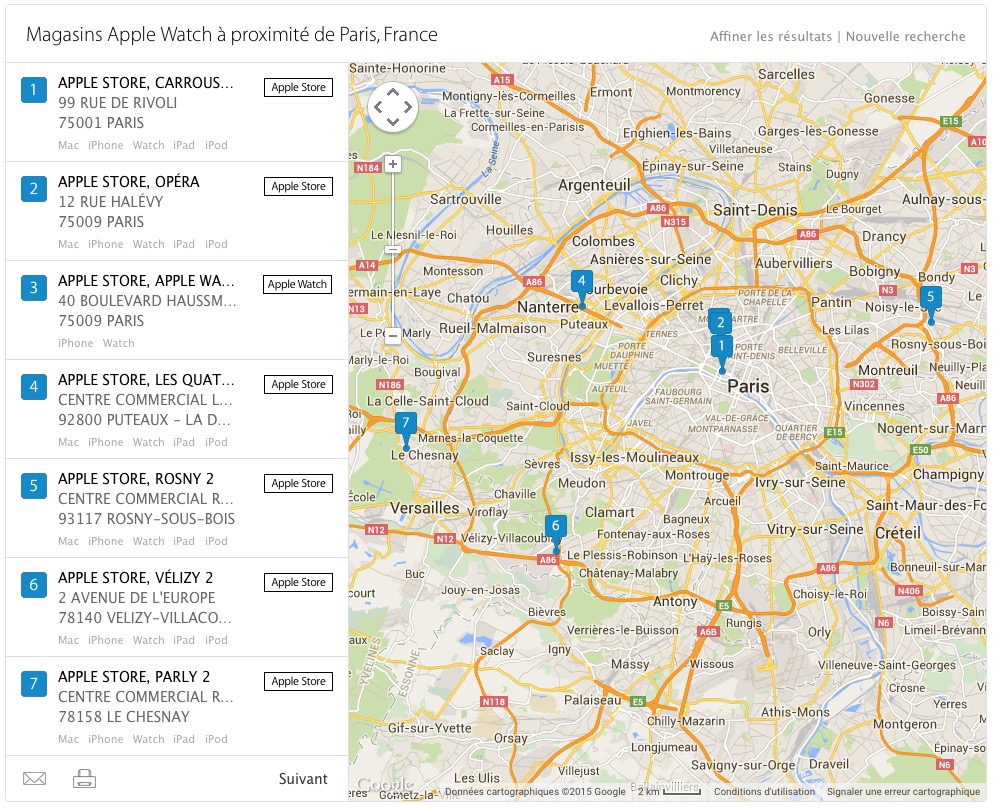
Task: Click the Apple Watch tag on the third store
Action: (298, 284)
